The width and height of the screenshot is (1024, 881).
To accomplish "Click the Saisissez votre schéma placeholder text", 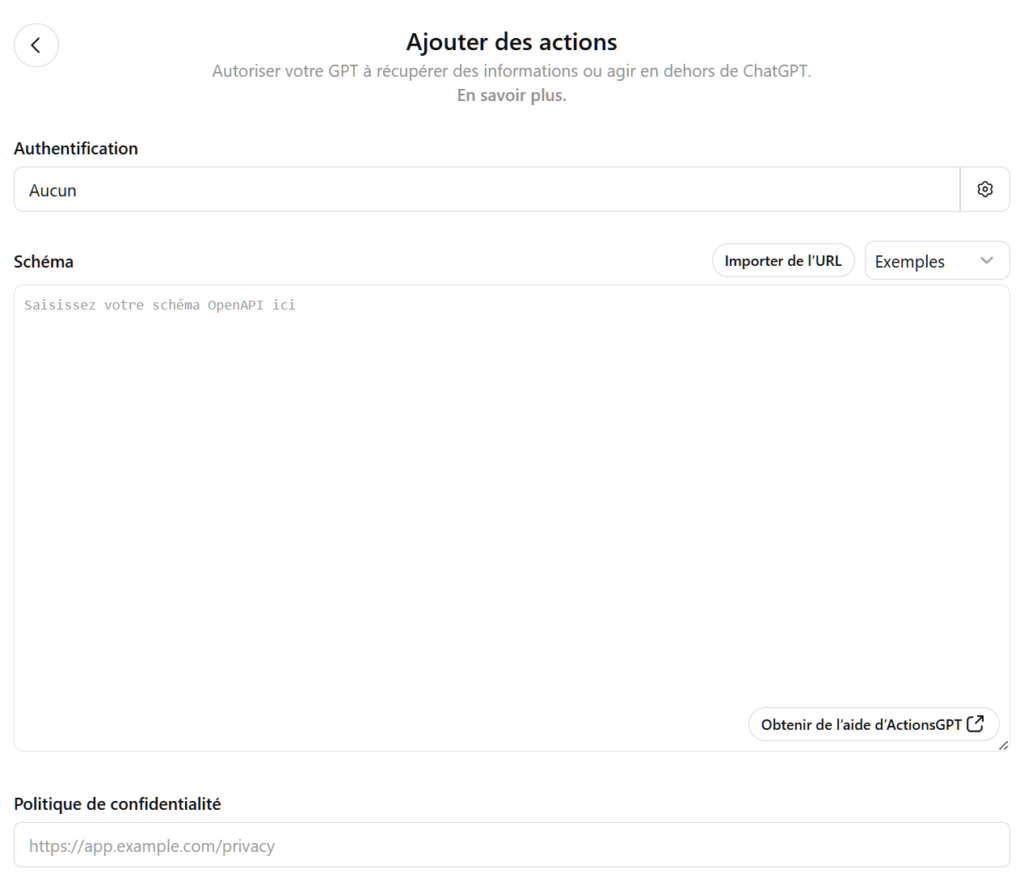I will [x=159, y=306].
